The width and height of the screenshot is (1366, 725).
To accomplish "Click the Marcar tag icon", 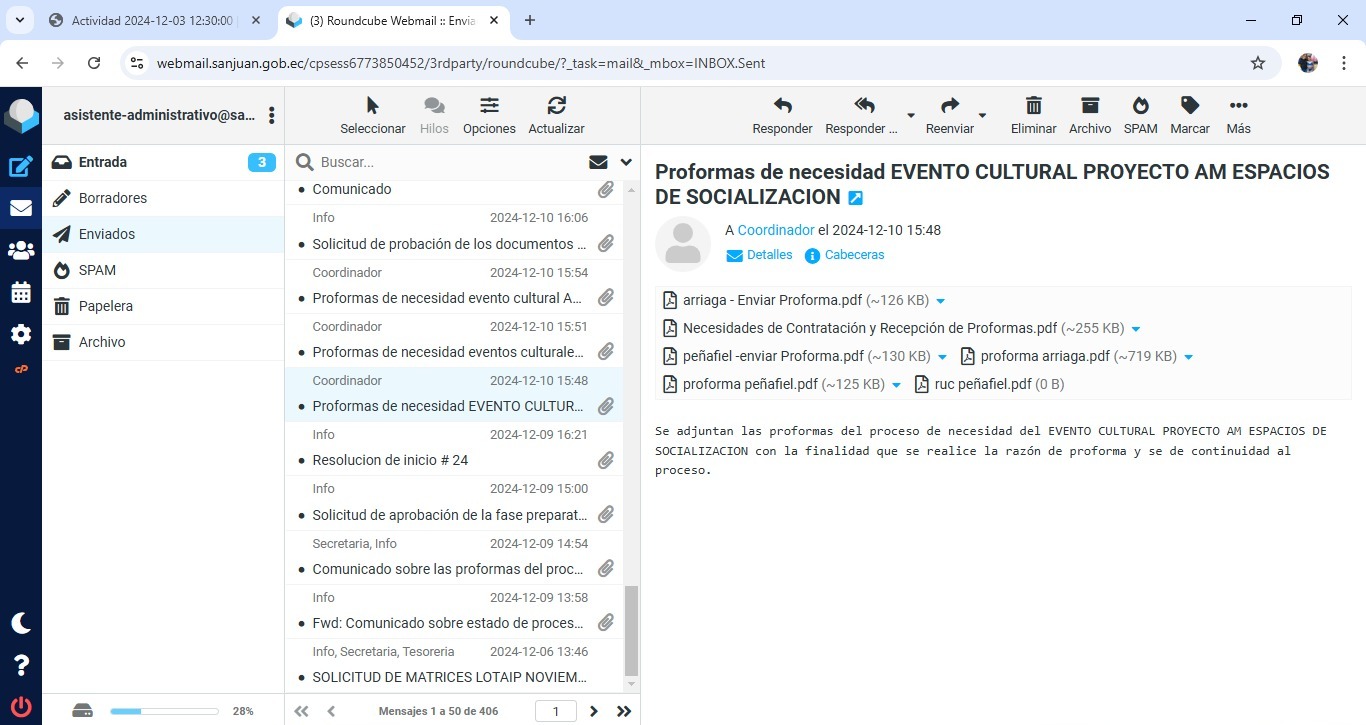I will (1189, 115).
